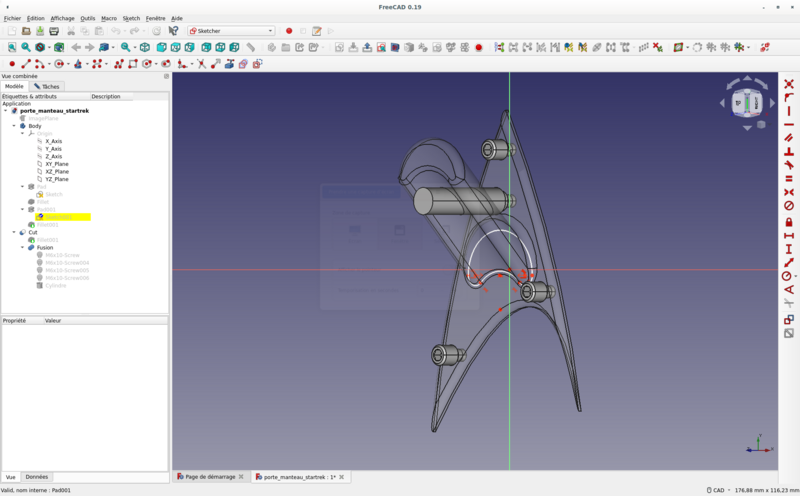Select the Page de démarrage document tab
The image size is (800, 496).
click(210, 477)
